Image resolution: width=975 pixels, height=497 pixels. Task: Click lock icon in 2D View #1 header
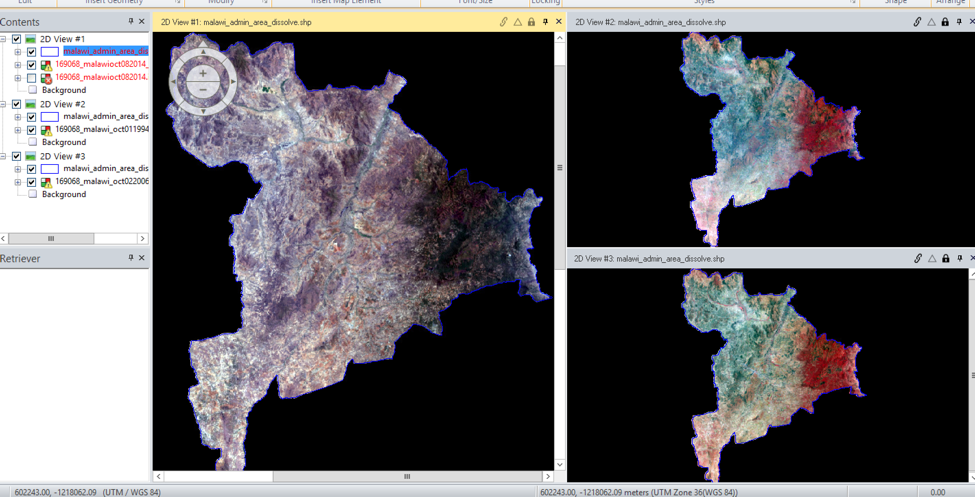pos(531,22)
